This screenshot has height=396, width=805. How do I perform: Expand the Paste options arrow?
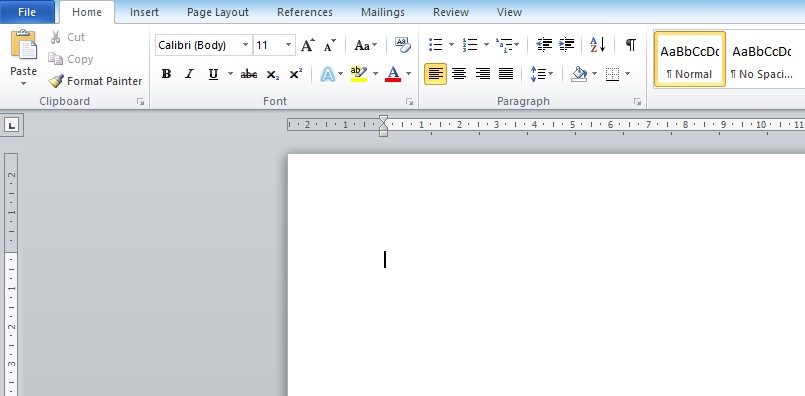point(24,83)
